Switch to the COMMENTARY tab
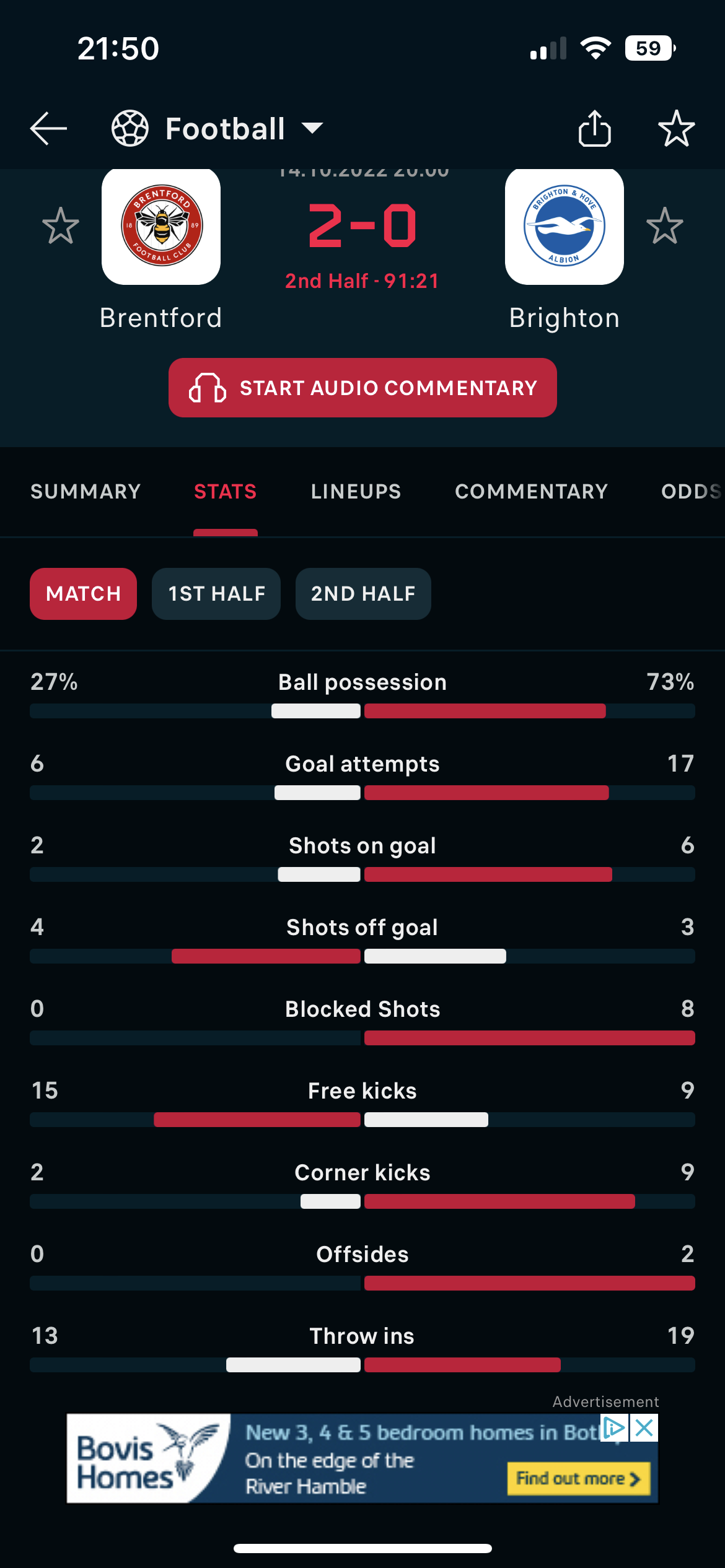The height and width of the screenshot is (1568, 725). click(532, 492)
